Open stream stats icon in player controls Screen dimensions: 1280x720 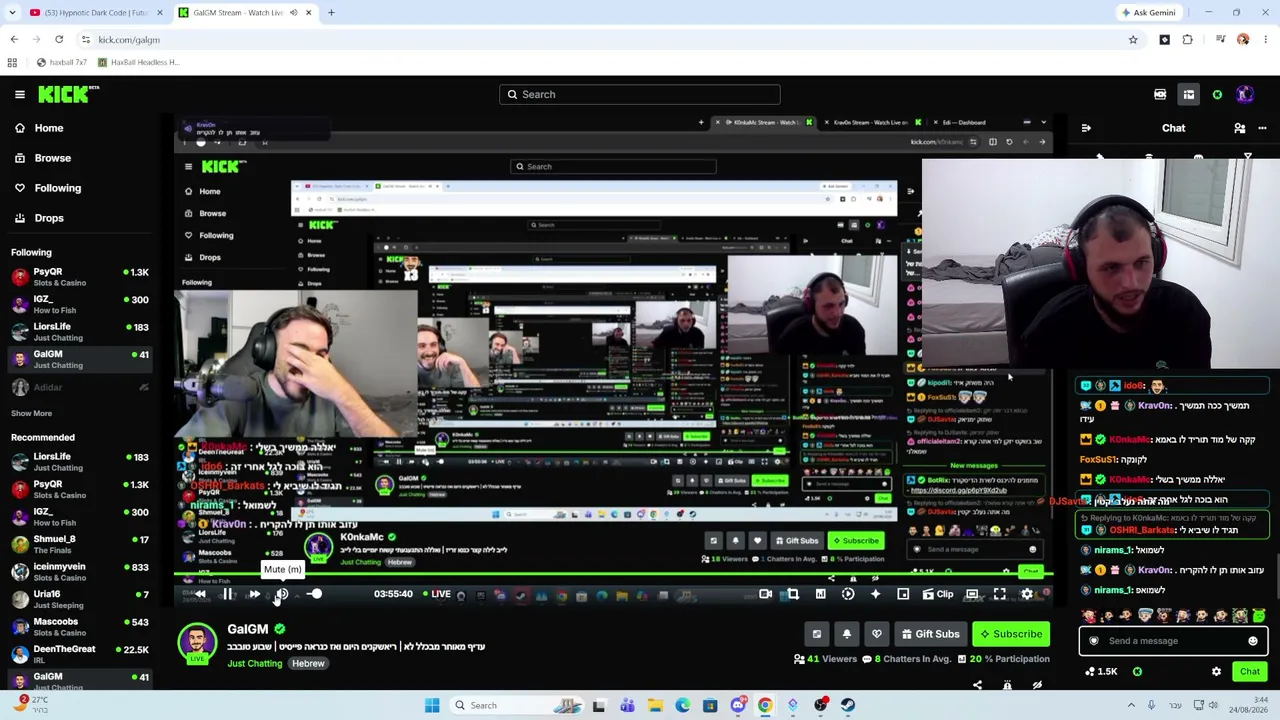point(820,594)
